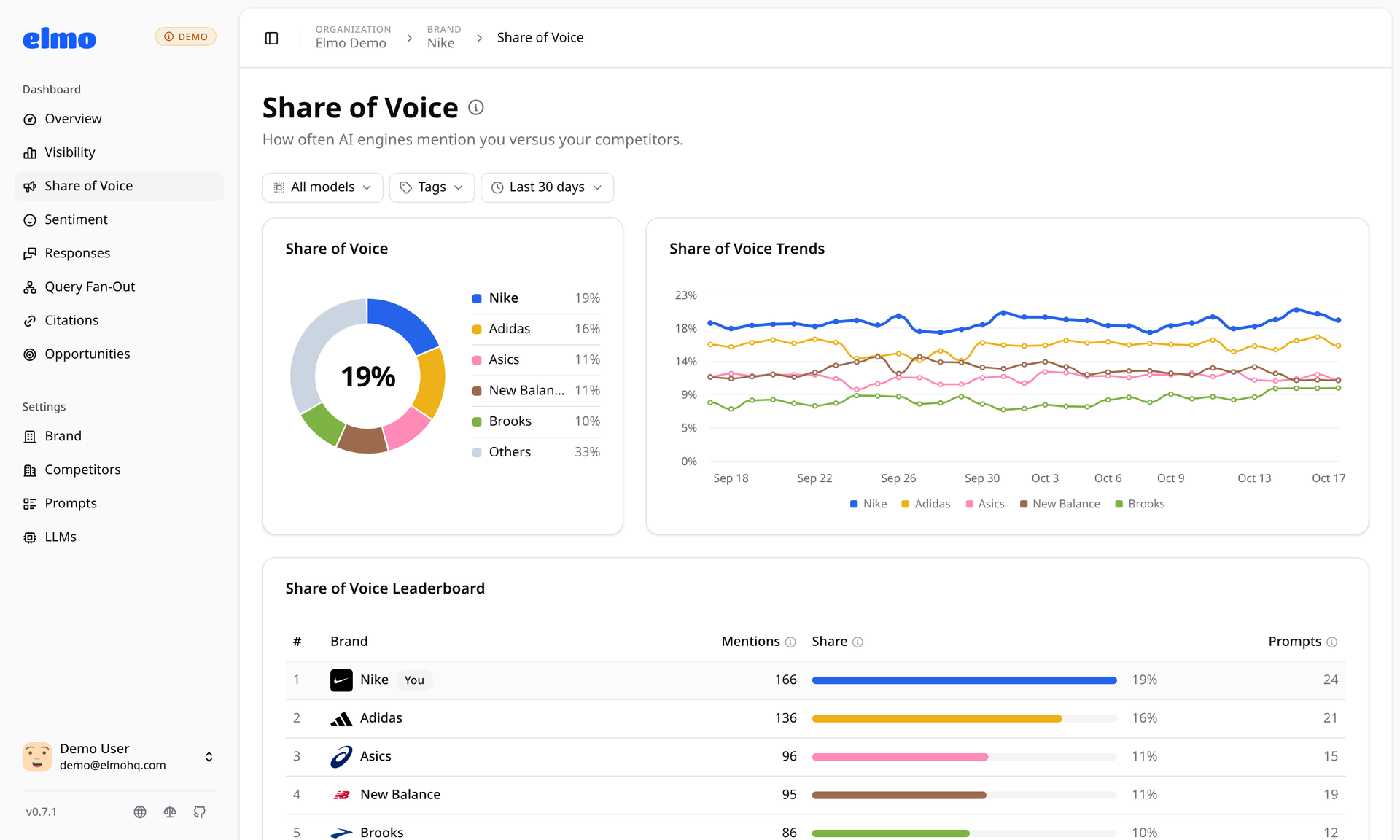The width and height of the screenshot is (1400, 840).
Task: Open the info icon beside Share of Voice title
Action: 476,108
